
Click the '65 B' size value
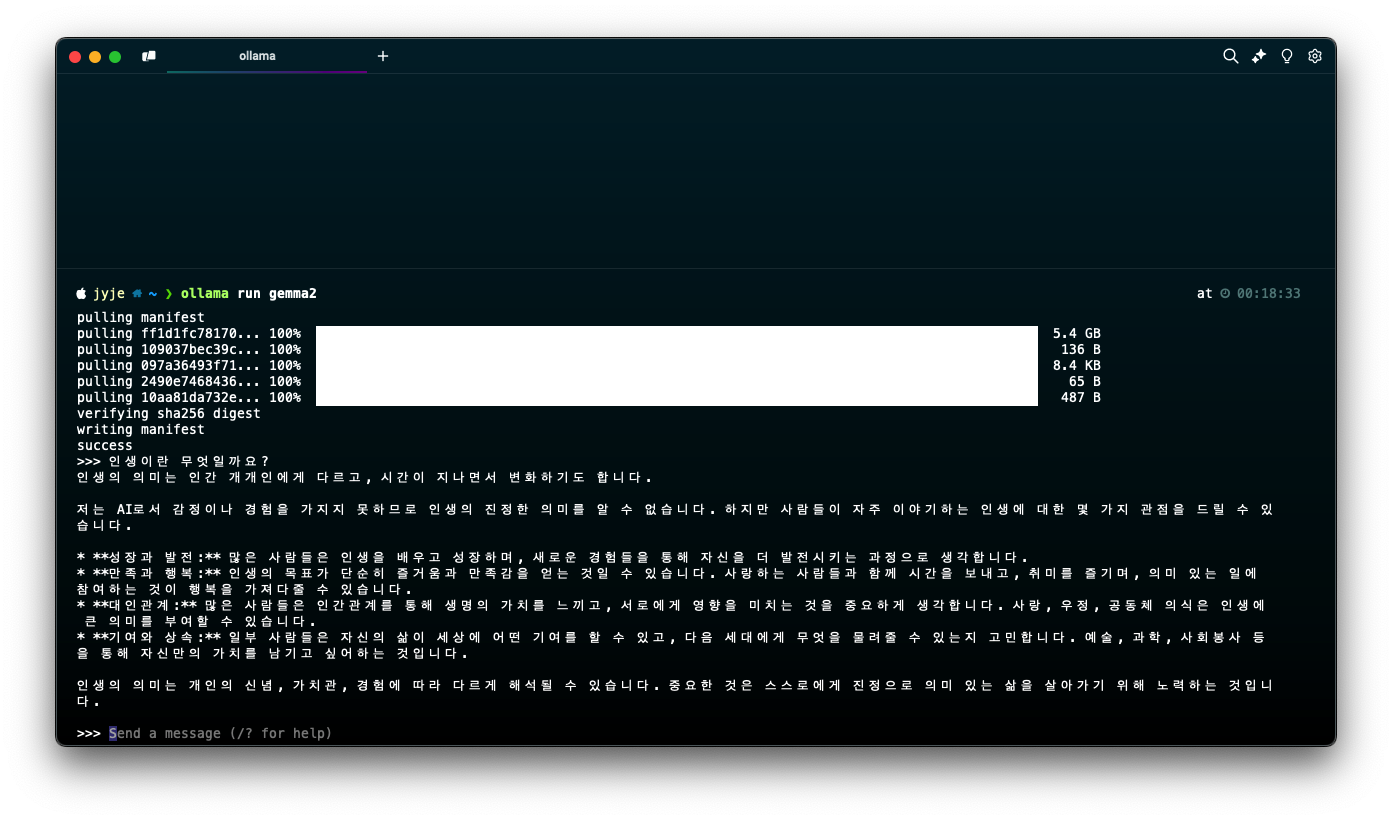1085,381
